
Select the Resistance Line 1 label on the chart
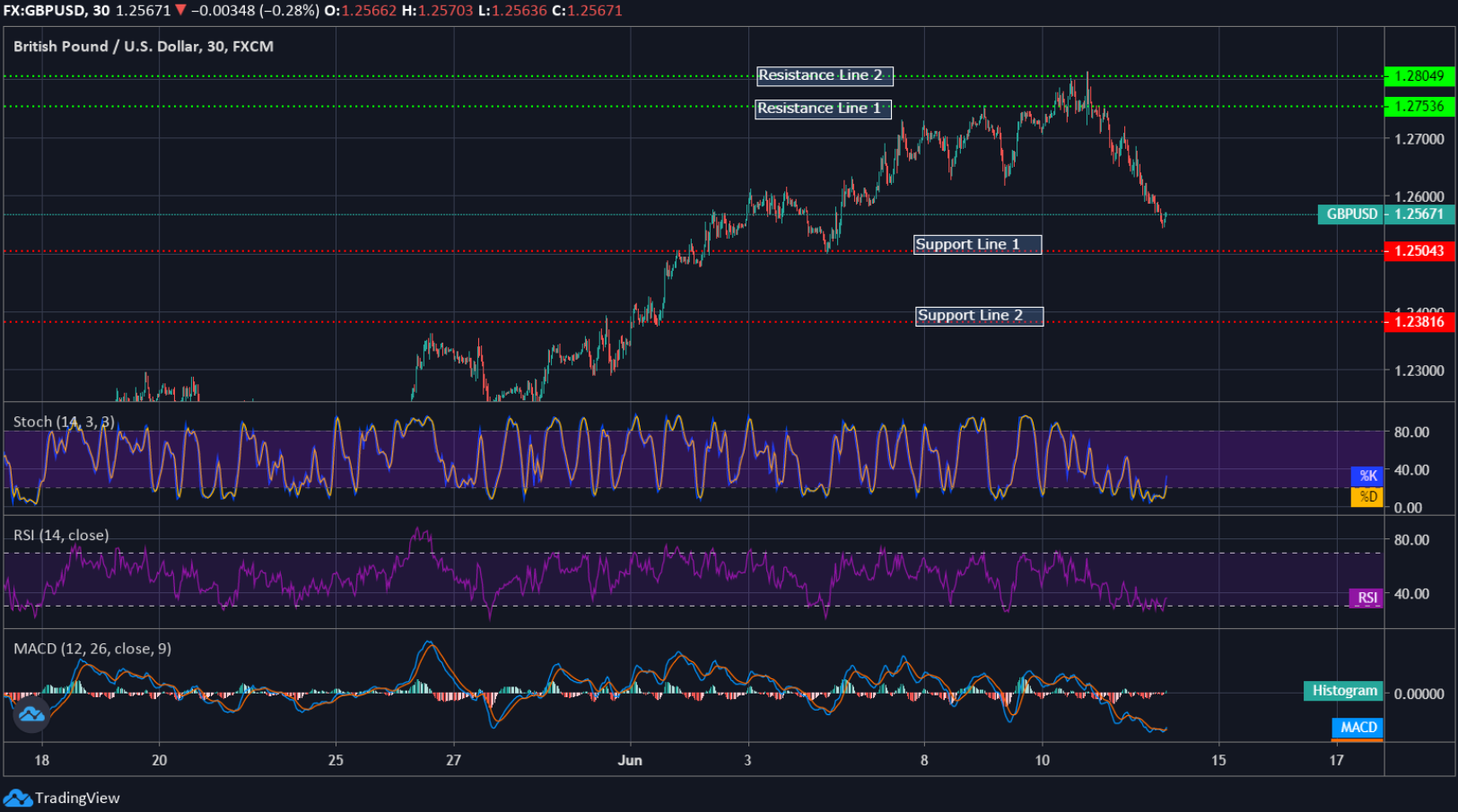point(822,109)
